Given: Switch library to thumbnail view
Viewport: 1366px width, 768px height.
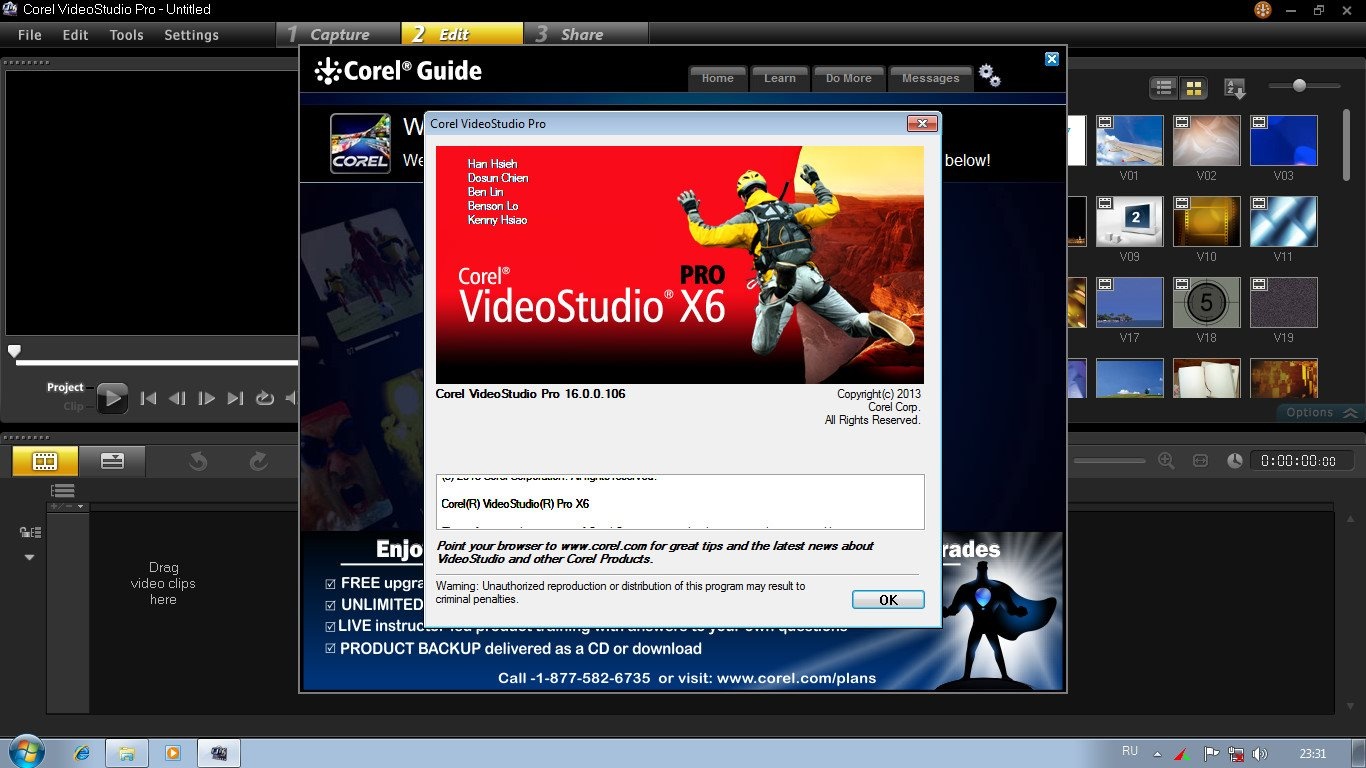Looking at the screenshot, I should (1193, 88).
